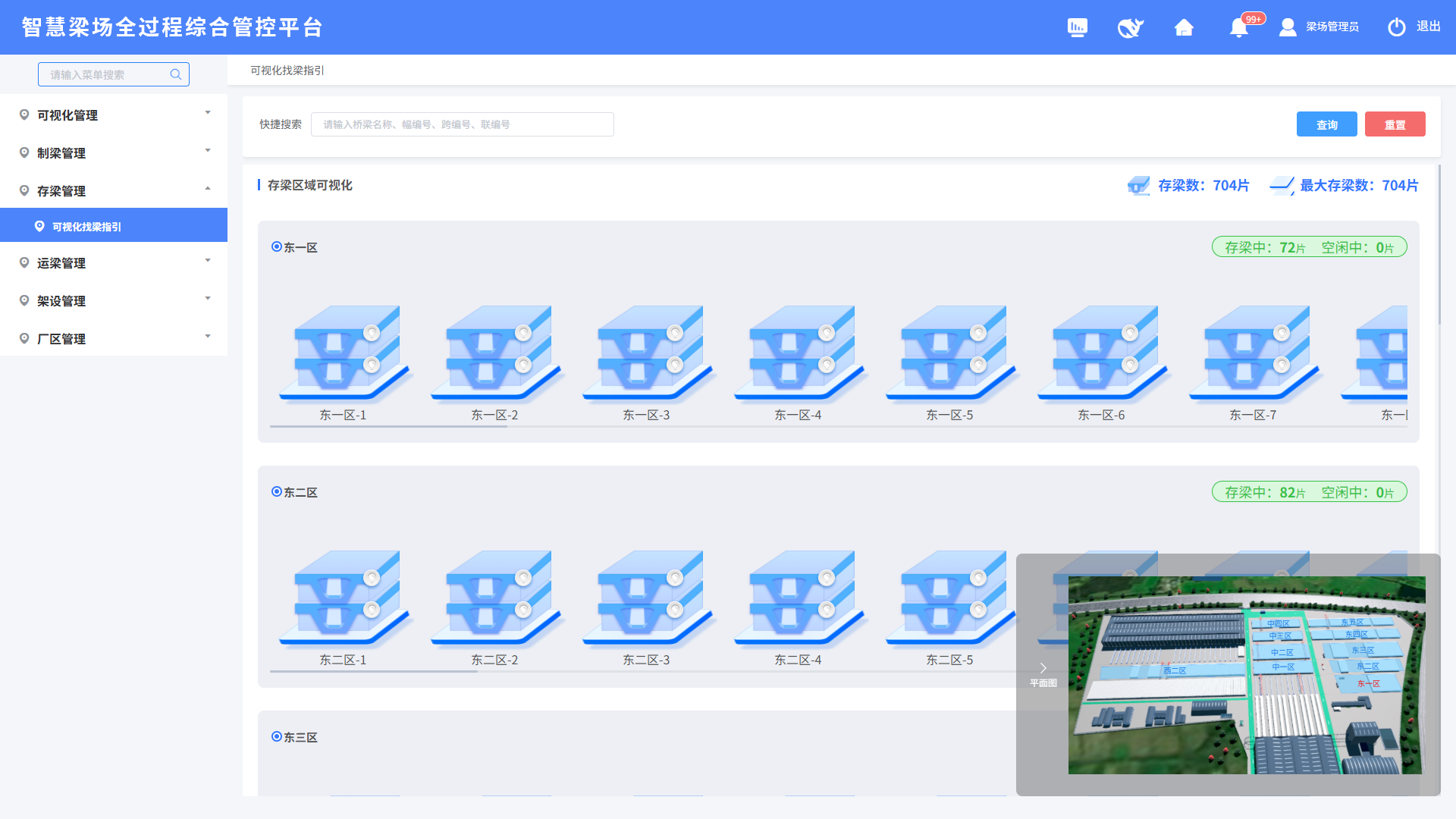Screen dimensions: 1456x819
Task: Click the 东一区 horizontal scrollbar thumb
Action: (x=388, y=427)
